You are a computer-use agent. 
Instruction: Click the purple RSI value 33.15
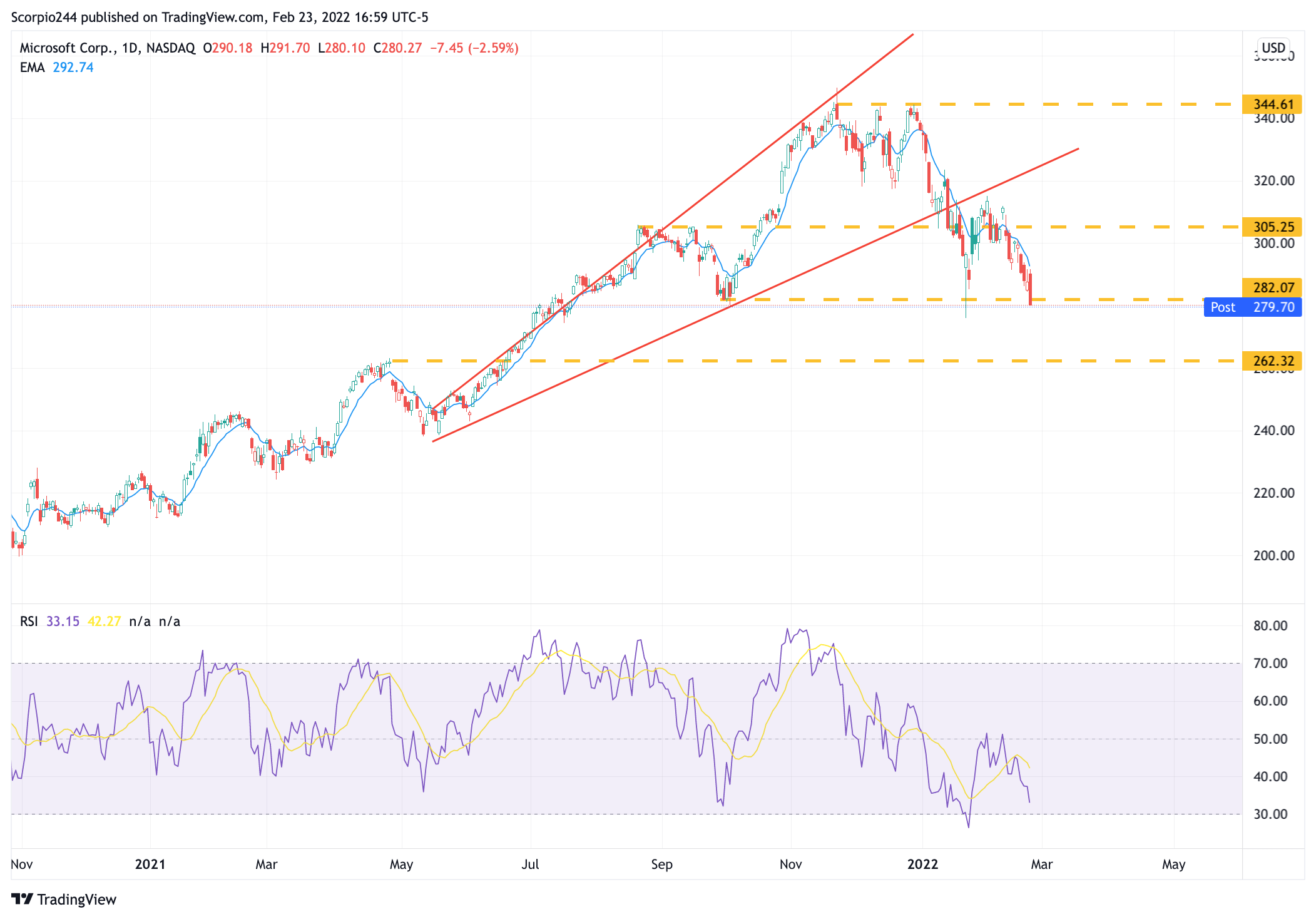[63, 621]
